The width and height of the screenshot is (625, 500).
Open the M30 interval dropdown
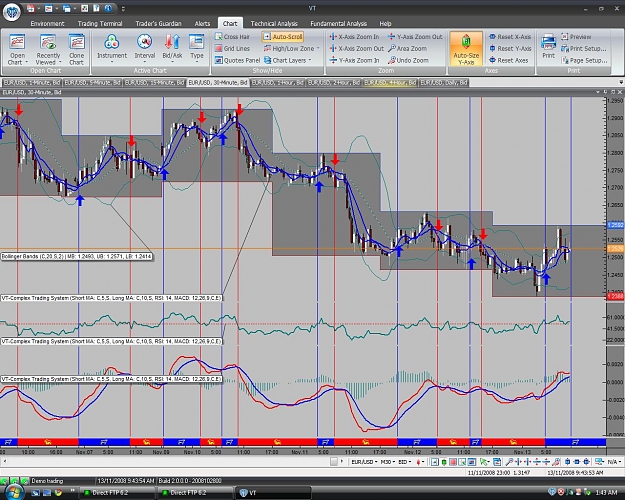coord(388,462)
